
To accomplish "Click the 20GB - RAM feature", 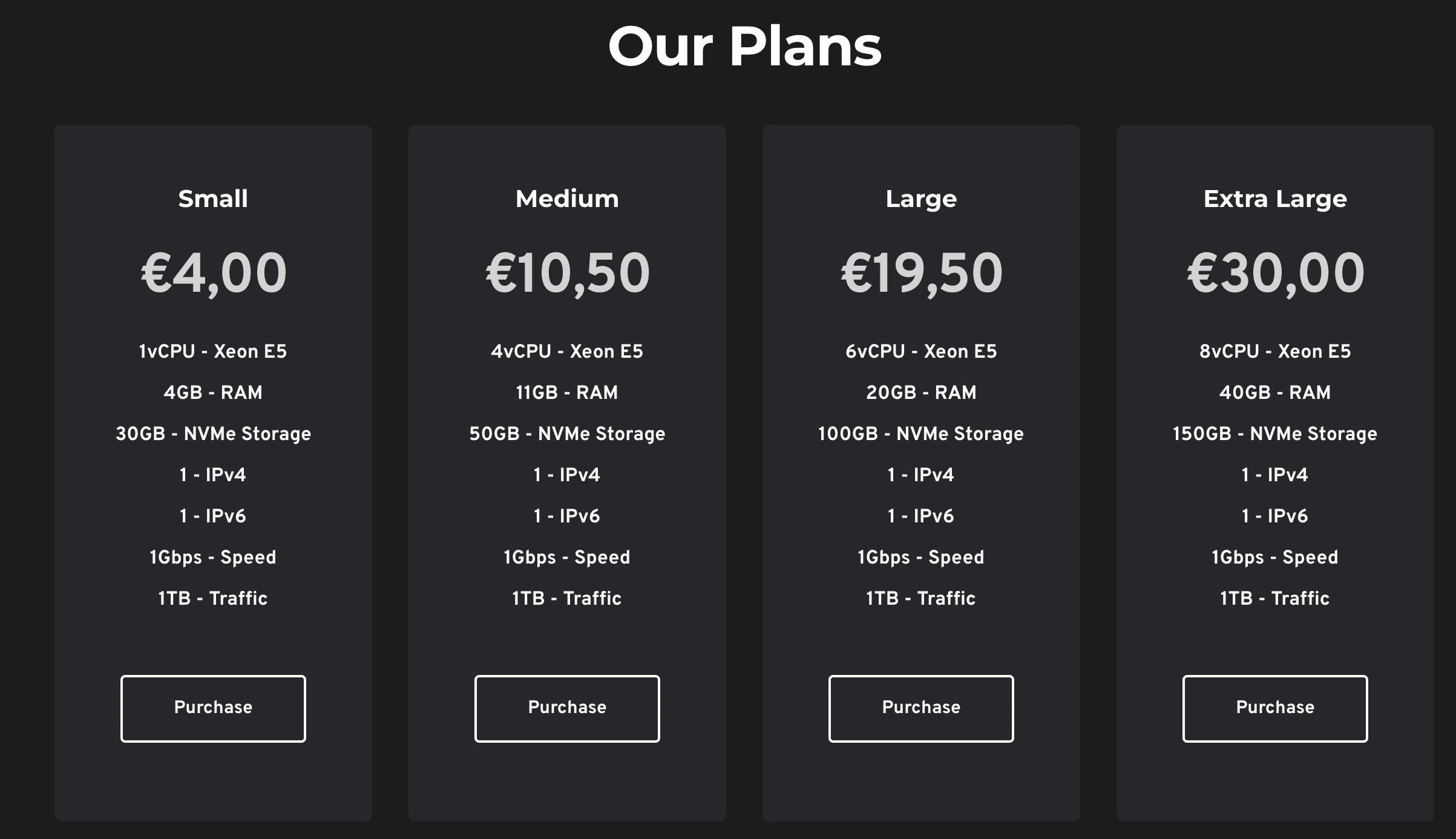I will click(921, 393).
